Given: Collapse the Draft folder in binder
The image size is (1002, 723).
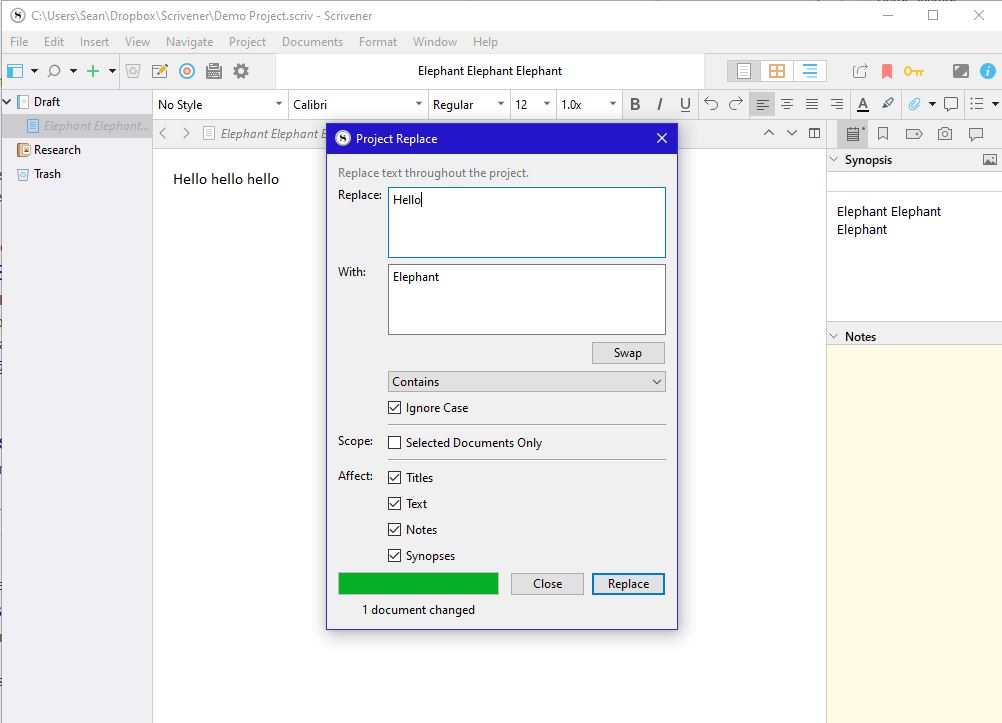Looking at the screenshot, I should (8, 102).
